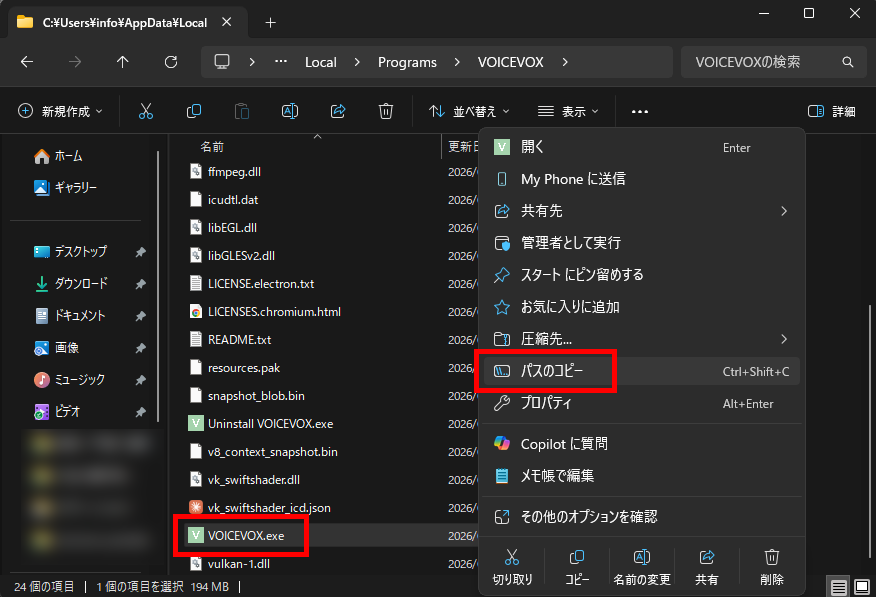Expand the chevron after Local breadcrumb
This screenshot has width=876, height=597.
pyautogui.click(x=357, y=62)
